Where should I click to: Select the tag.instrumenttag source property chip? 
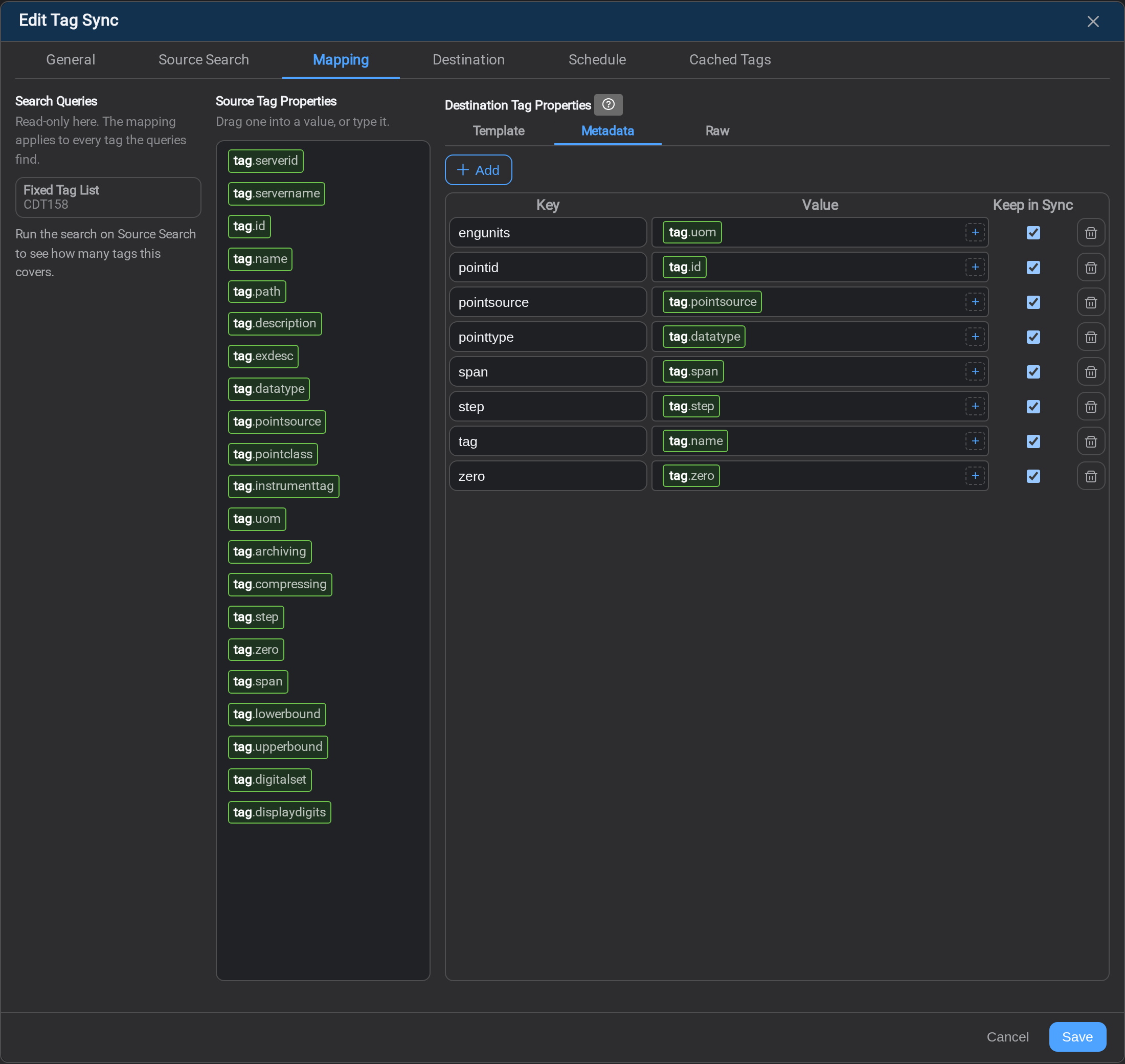tap(283, 486)
